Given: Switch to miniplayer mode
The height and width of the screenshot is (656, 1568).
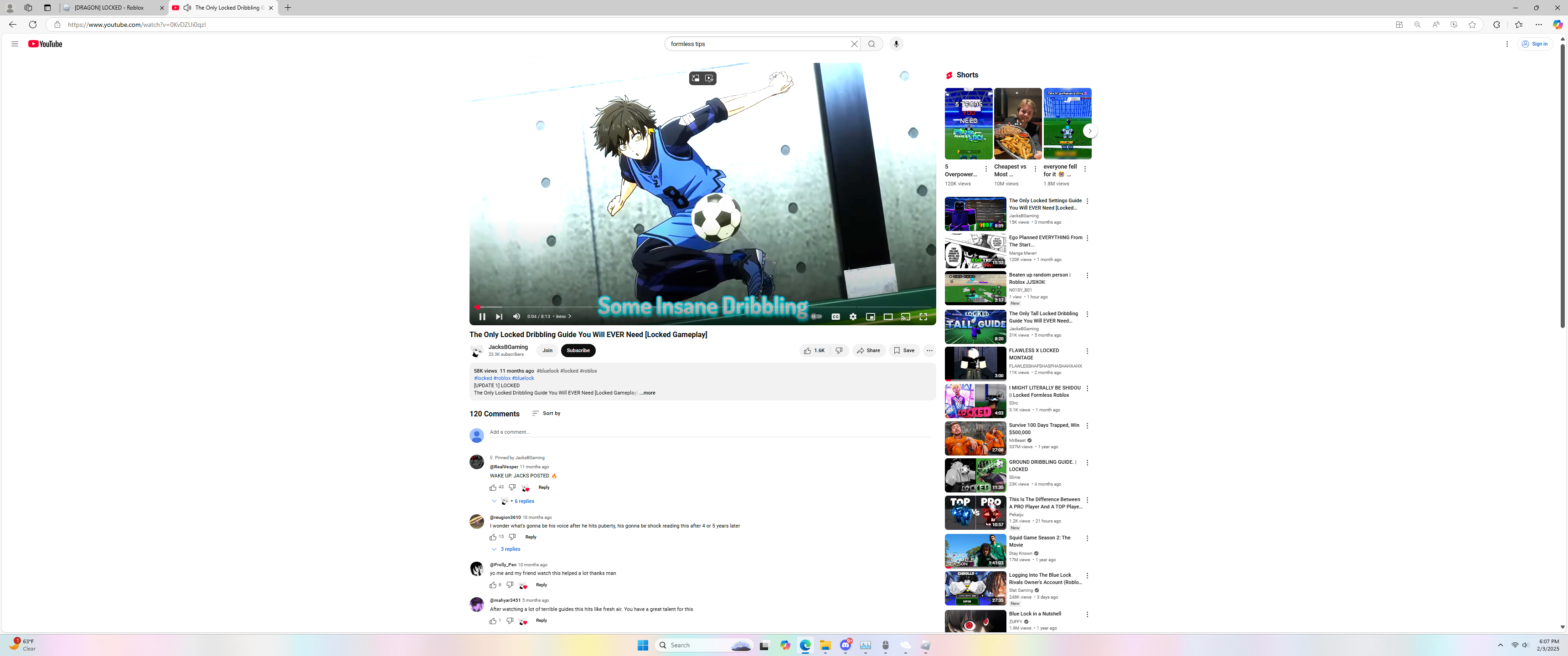Looking at the screenshot, I should [x=871, y=317].
